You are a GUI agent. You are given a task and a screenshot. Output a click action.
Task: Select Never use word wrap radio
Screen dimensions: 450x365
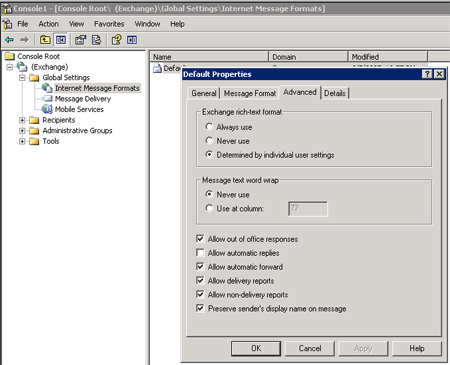209,194
